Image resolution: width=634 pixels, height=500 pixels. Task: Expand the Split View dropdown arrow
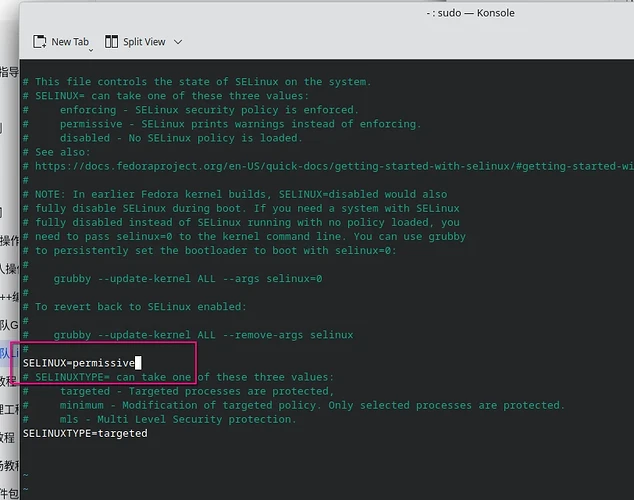coord(178,42)
